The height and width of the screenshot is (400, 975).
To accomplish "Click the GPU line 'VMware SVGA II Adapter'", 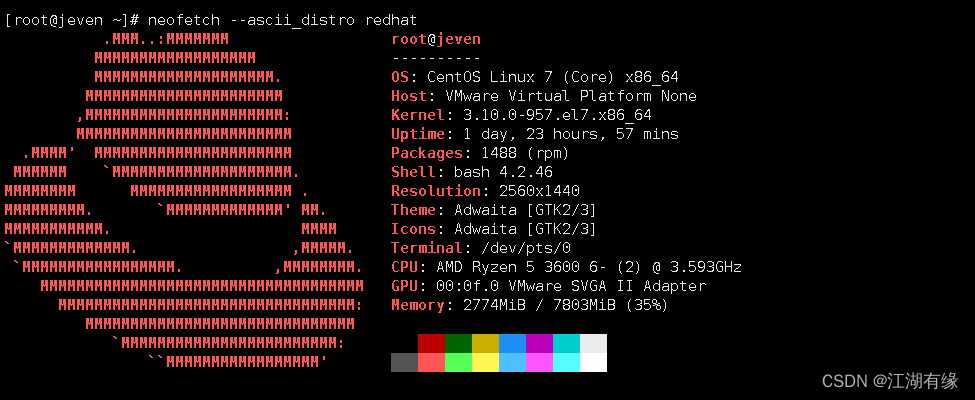I will click(x=607, y=286).
